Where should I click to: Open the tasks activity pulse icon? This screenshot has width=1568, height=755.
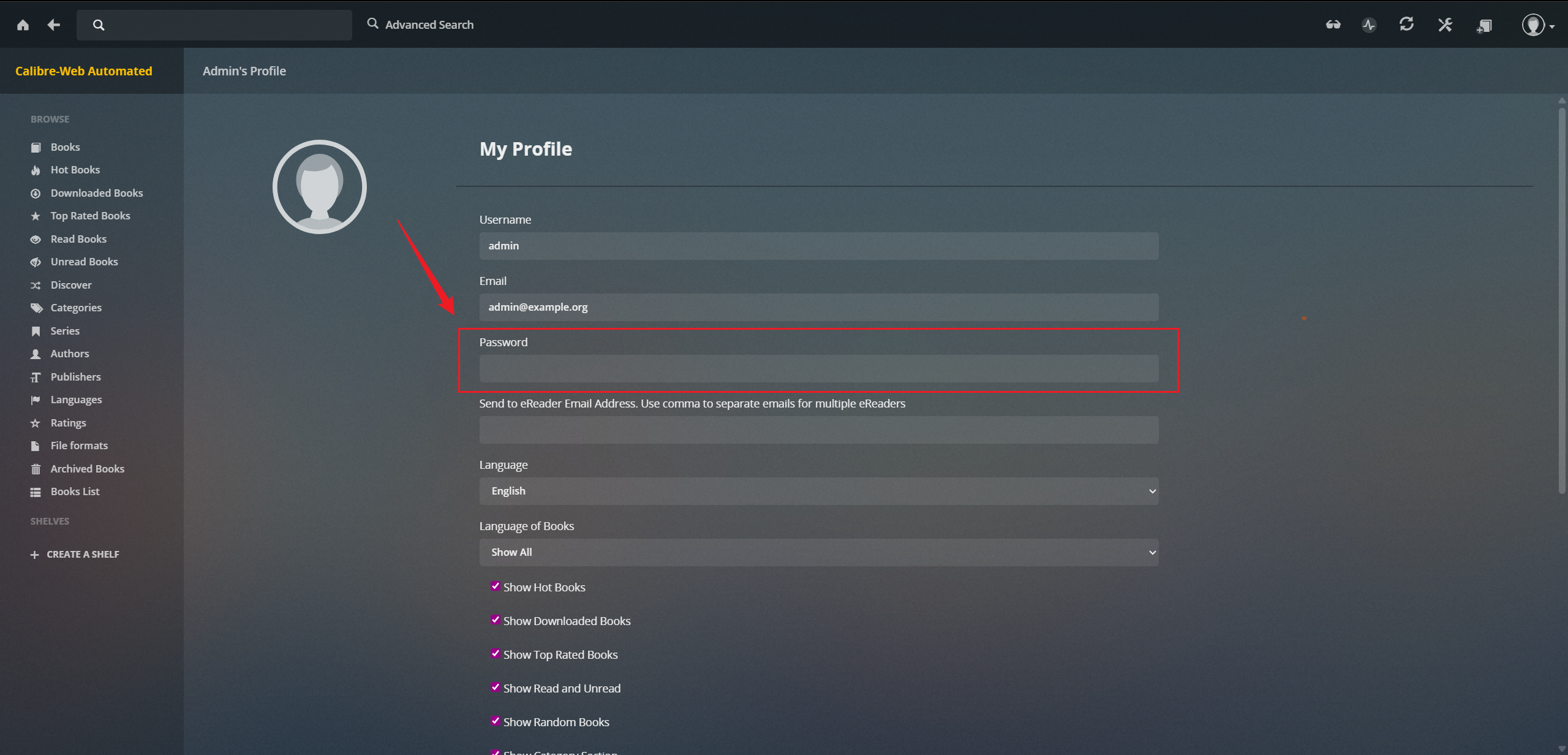click(1369, 25)
